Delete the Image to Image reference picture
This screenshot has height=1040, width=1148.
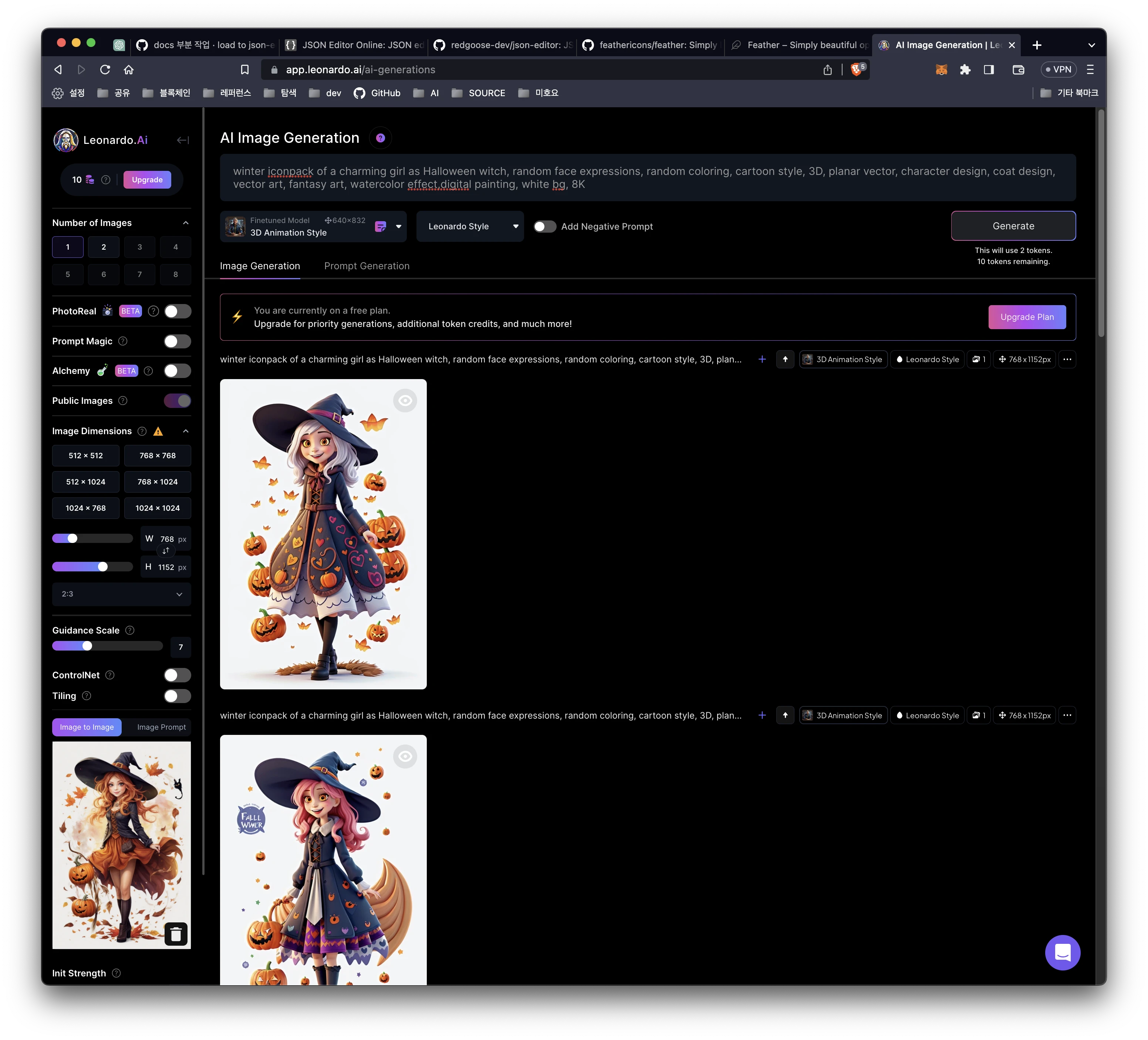pos(176,934)
